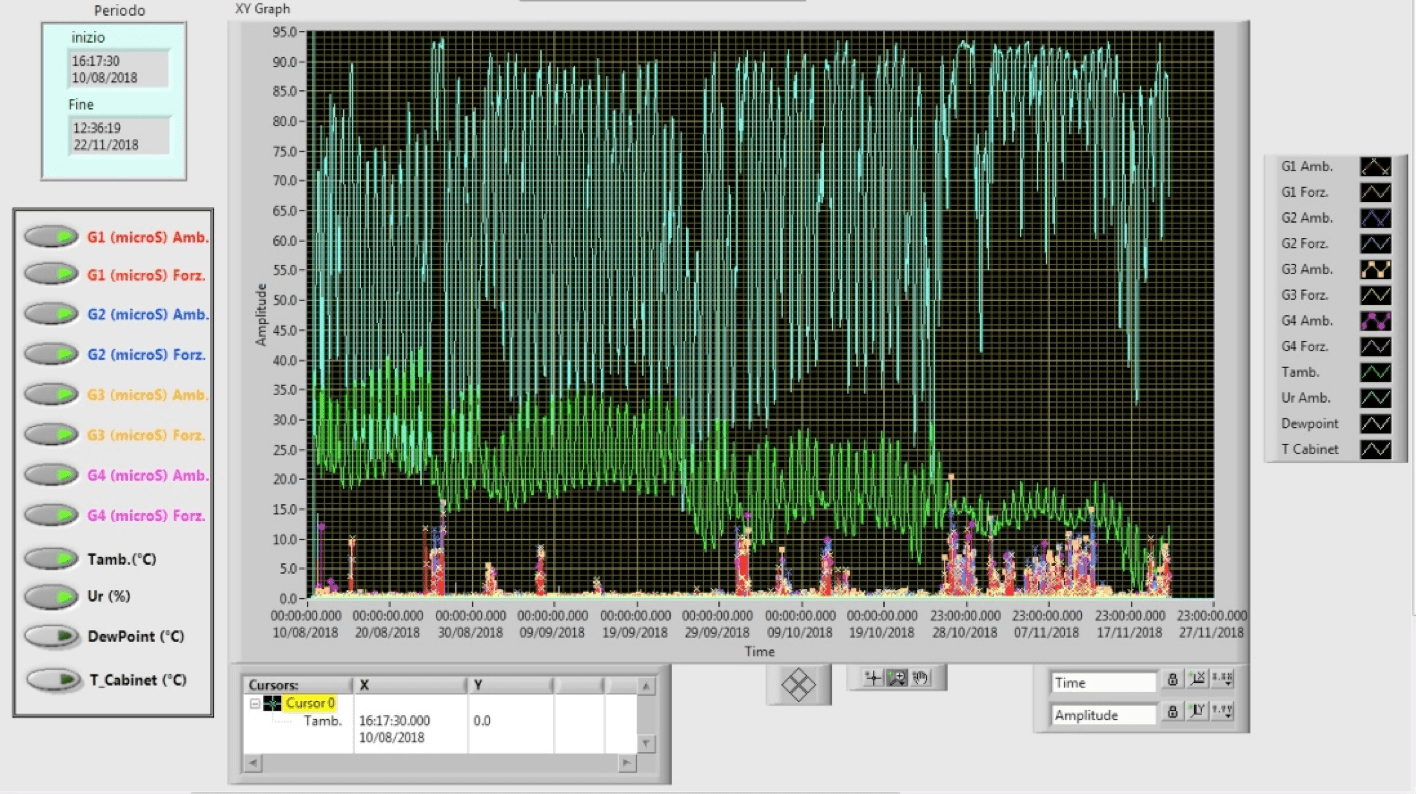Click the X column header in cursor table
This screenshot has width=1416, height=794.
pyautogui.click(x=411, y=685)
